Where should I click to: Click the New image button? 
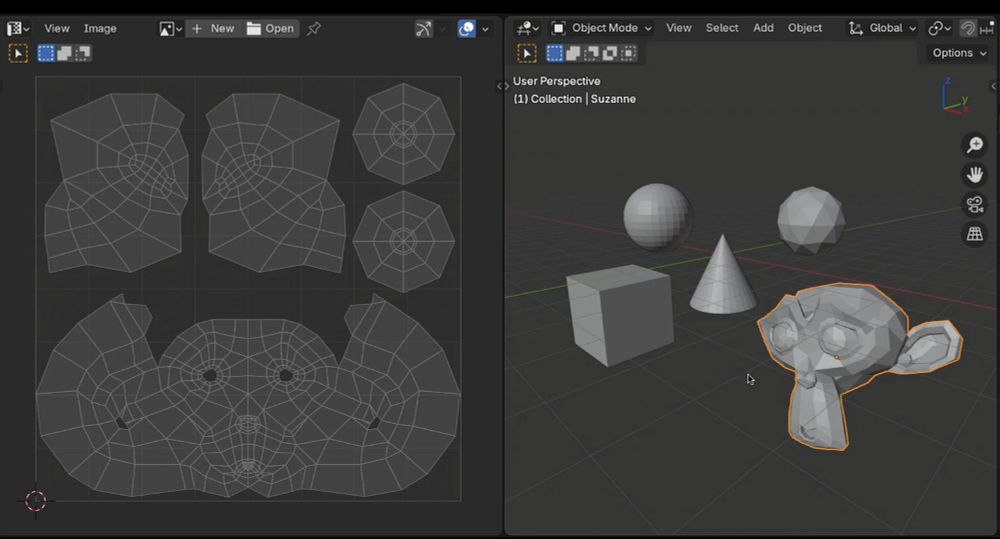[213, 29]
